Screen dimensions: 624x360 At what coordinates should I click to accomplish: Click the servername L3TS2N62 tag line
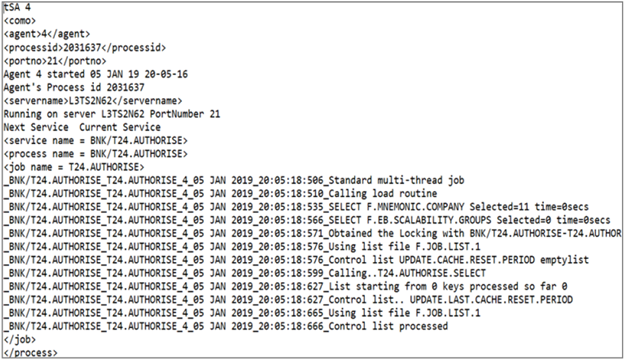[x=93, y=101]
